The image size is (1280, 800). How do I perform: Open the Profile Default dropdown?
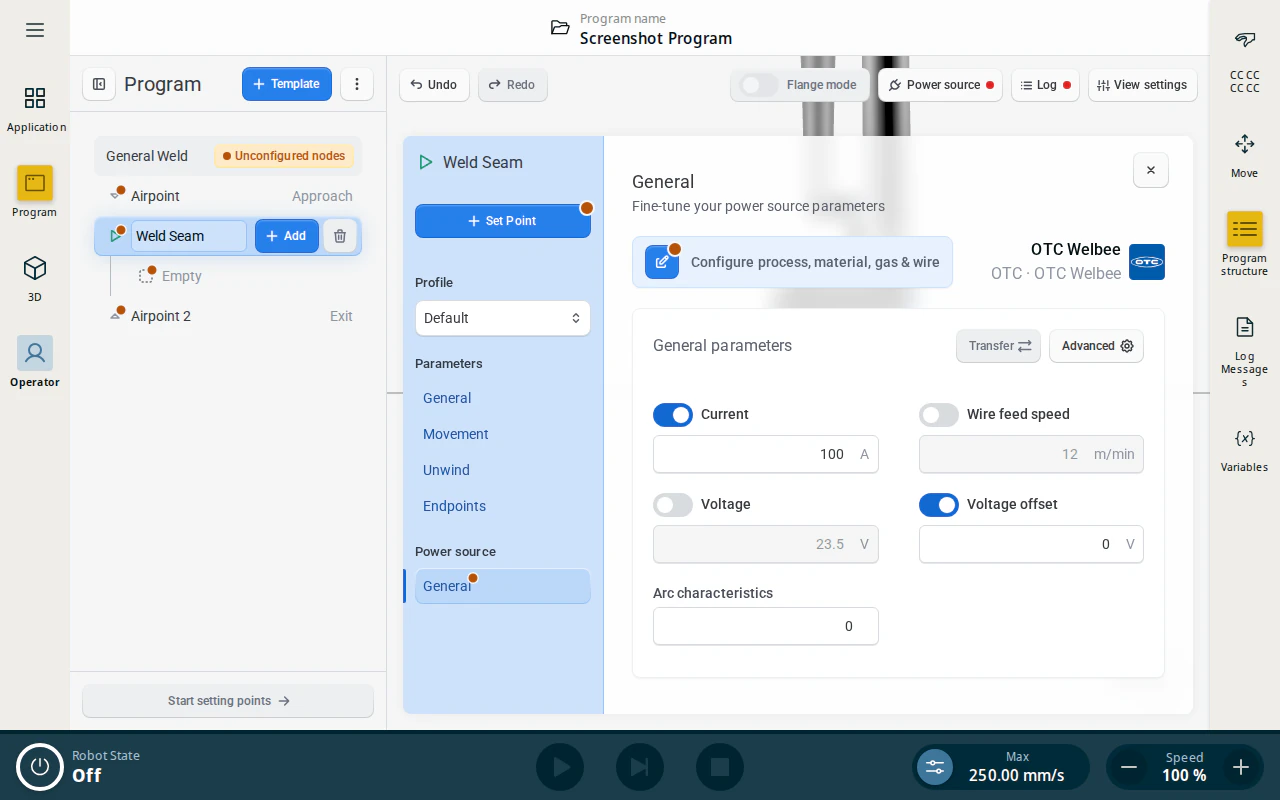tap(502, 318)
